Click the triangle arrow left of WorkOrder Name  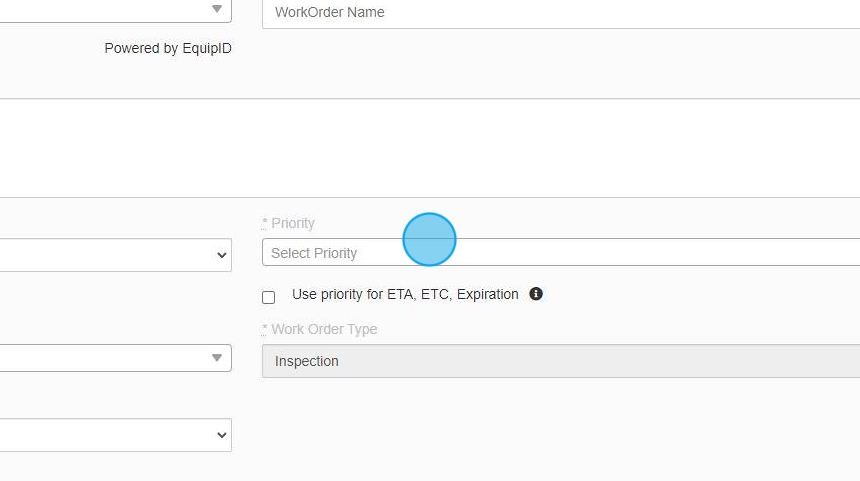pos(217,9)
